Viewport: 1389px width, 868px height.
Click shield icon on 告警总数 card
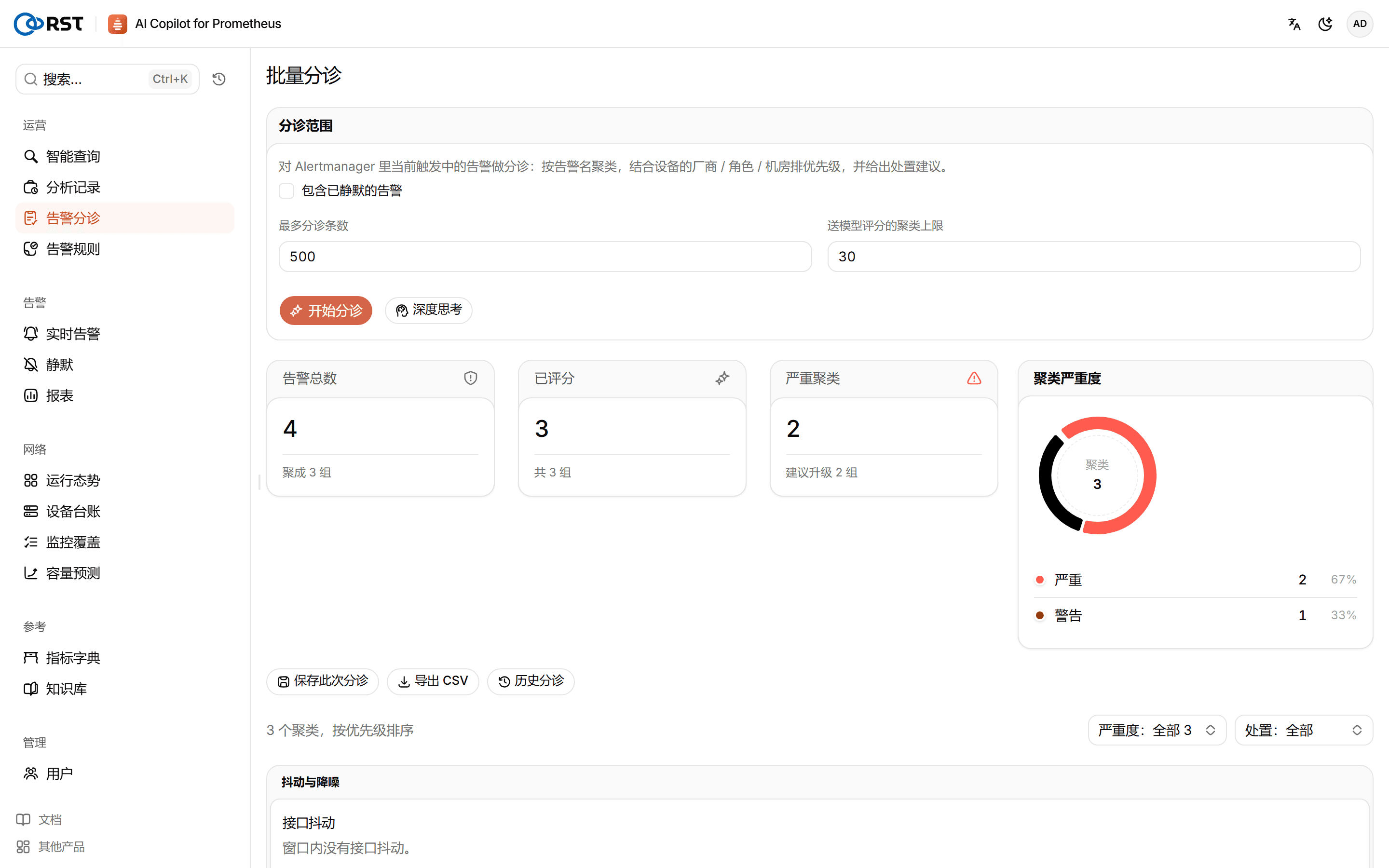(471, 379)
